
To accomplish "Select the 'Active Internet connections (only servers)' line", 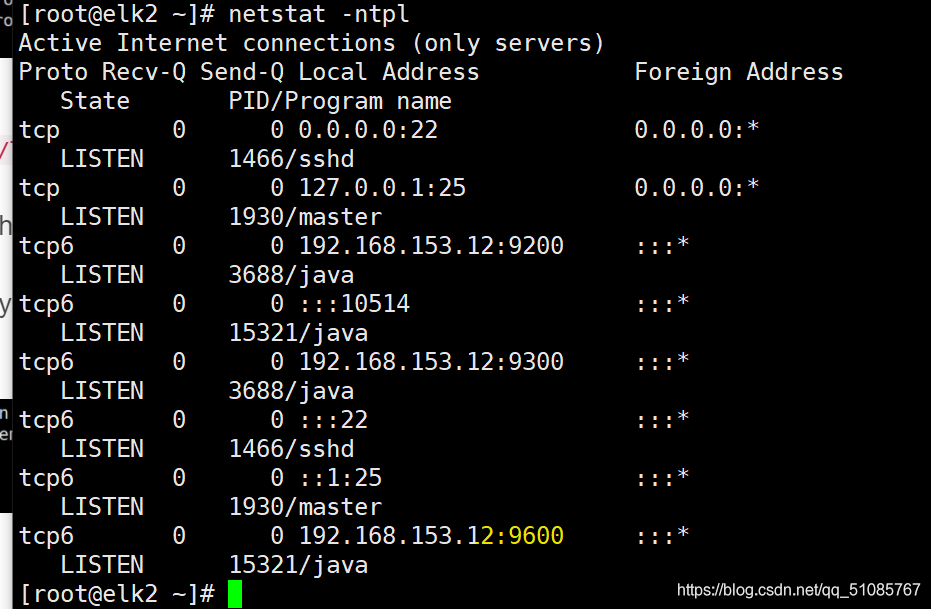I will click(312, 43).
